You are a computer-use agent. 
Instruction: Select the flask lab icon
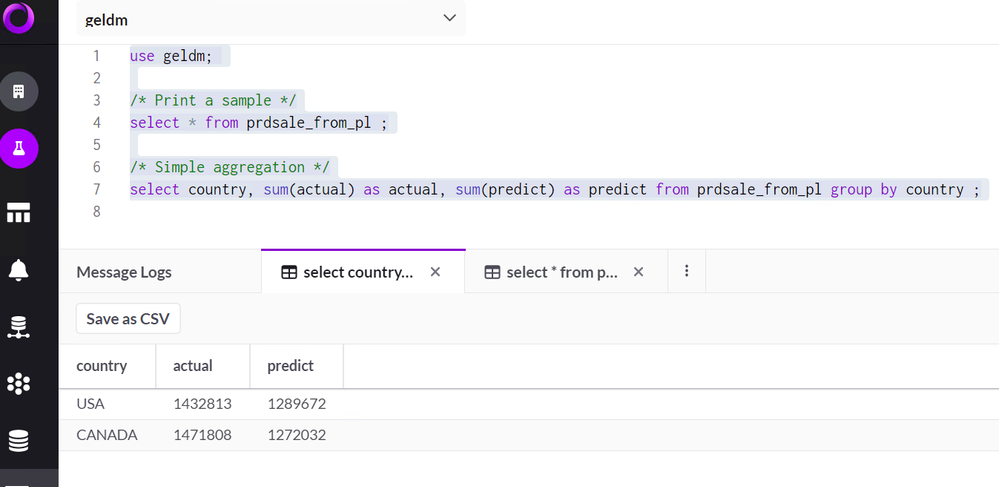coord(19,149)
